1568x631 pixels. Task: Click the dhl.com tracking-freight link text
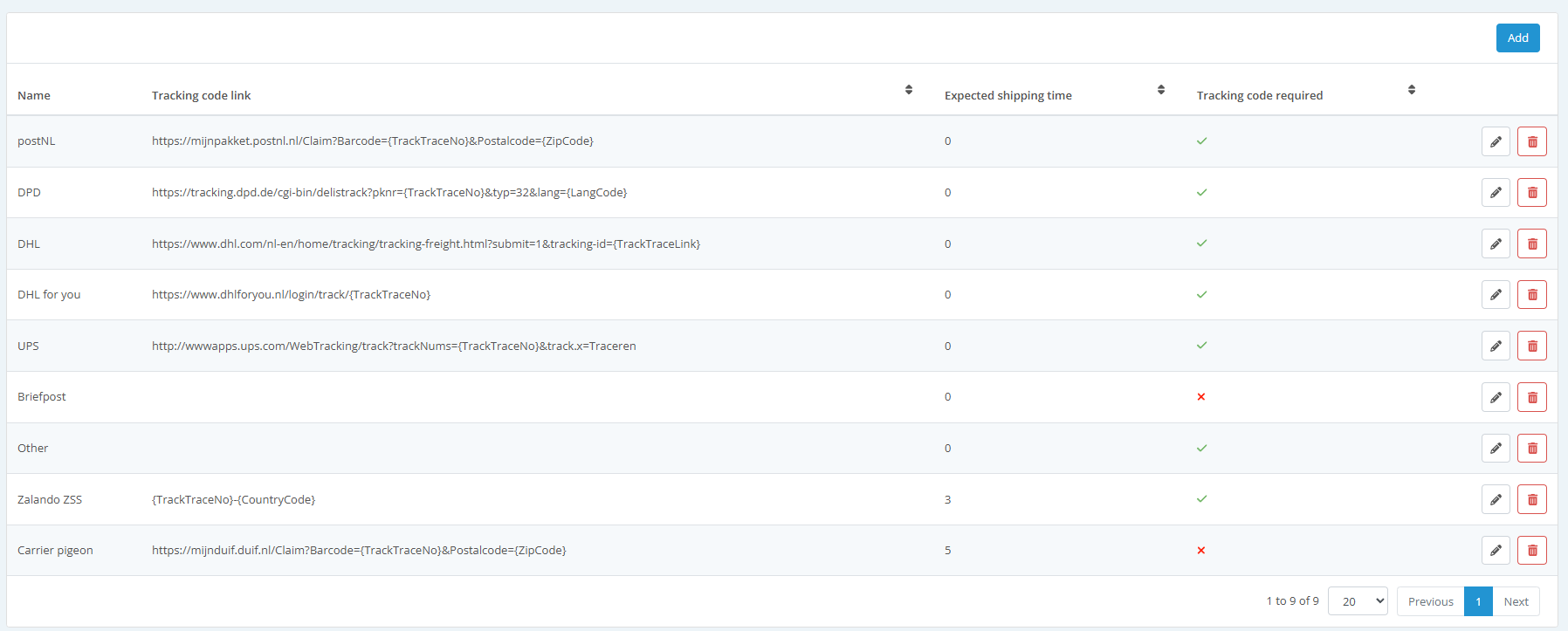click(426, 243)
